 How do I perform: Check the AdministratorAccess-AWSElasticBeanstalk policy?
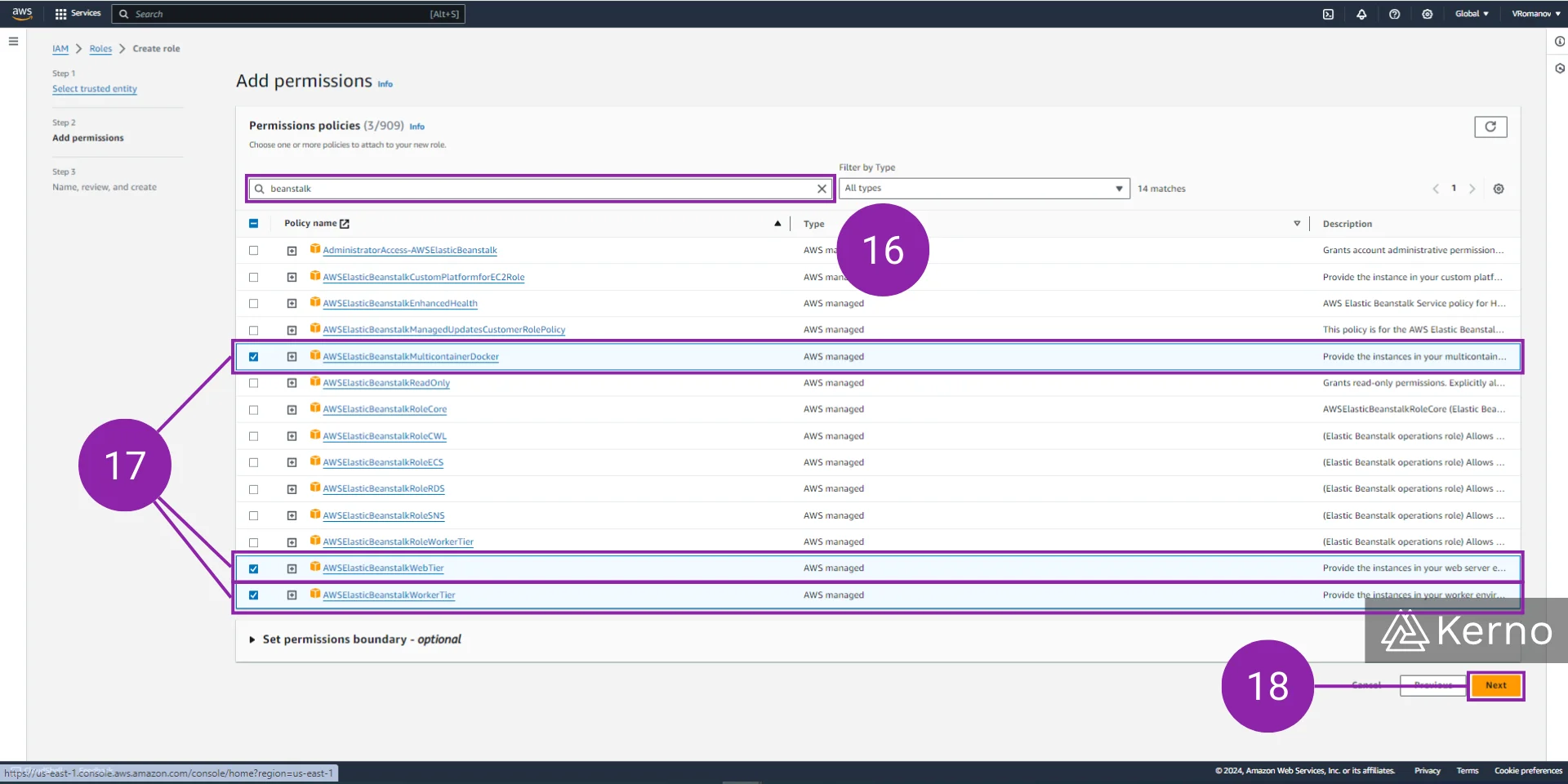(253, 251)
